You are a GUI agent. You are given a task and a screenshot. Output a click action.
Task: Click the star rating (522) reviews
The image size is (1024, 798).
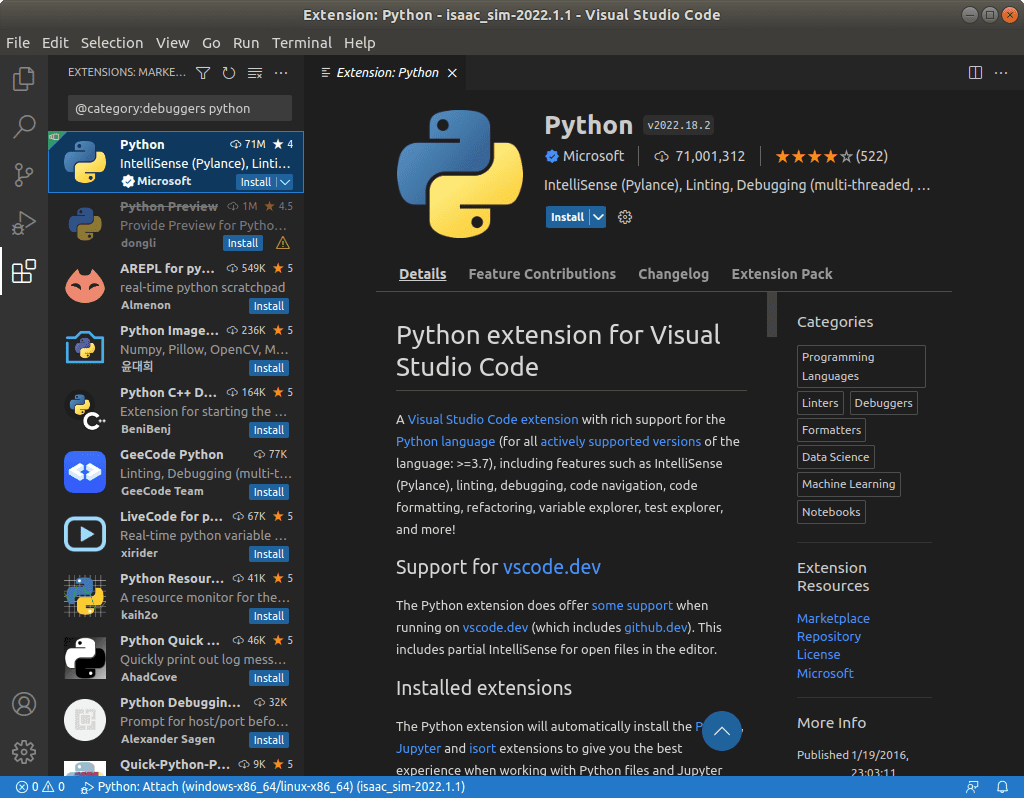point(831,156)
